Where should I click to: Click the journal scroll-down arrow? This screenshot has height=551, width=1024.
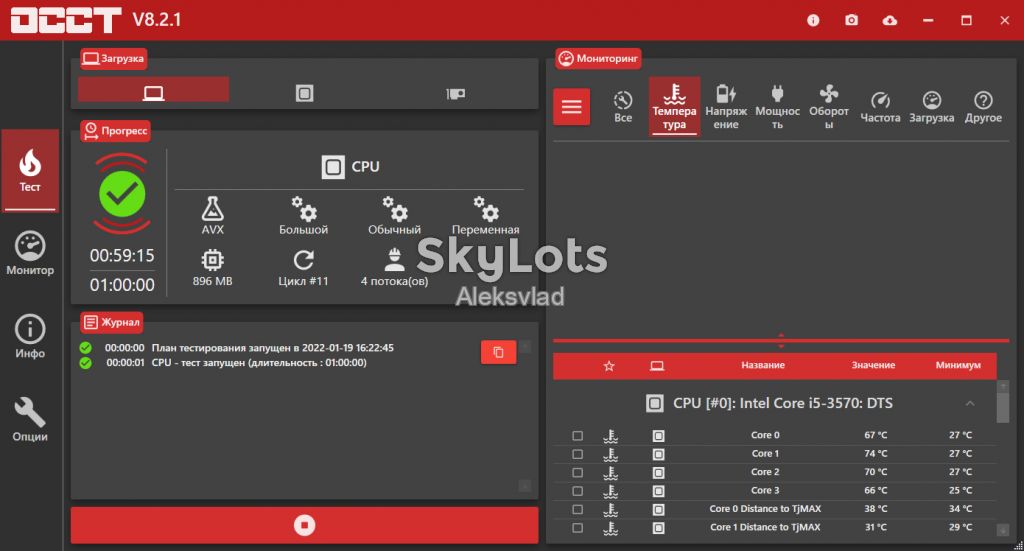click(x=524, y=486)
